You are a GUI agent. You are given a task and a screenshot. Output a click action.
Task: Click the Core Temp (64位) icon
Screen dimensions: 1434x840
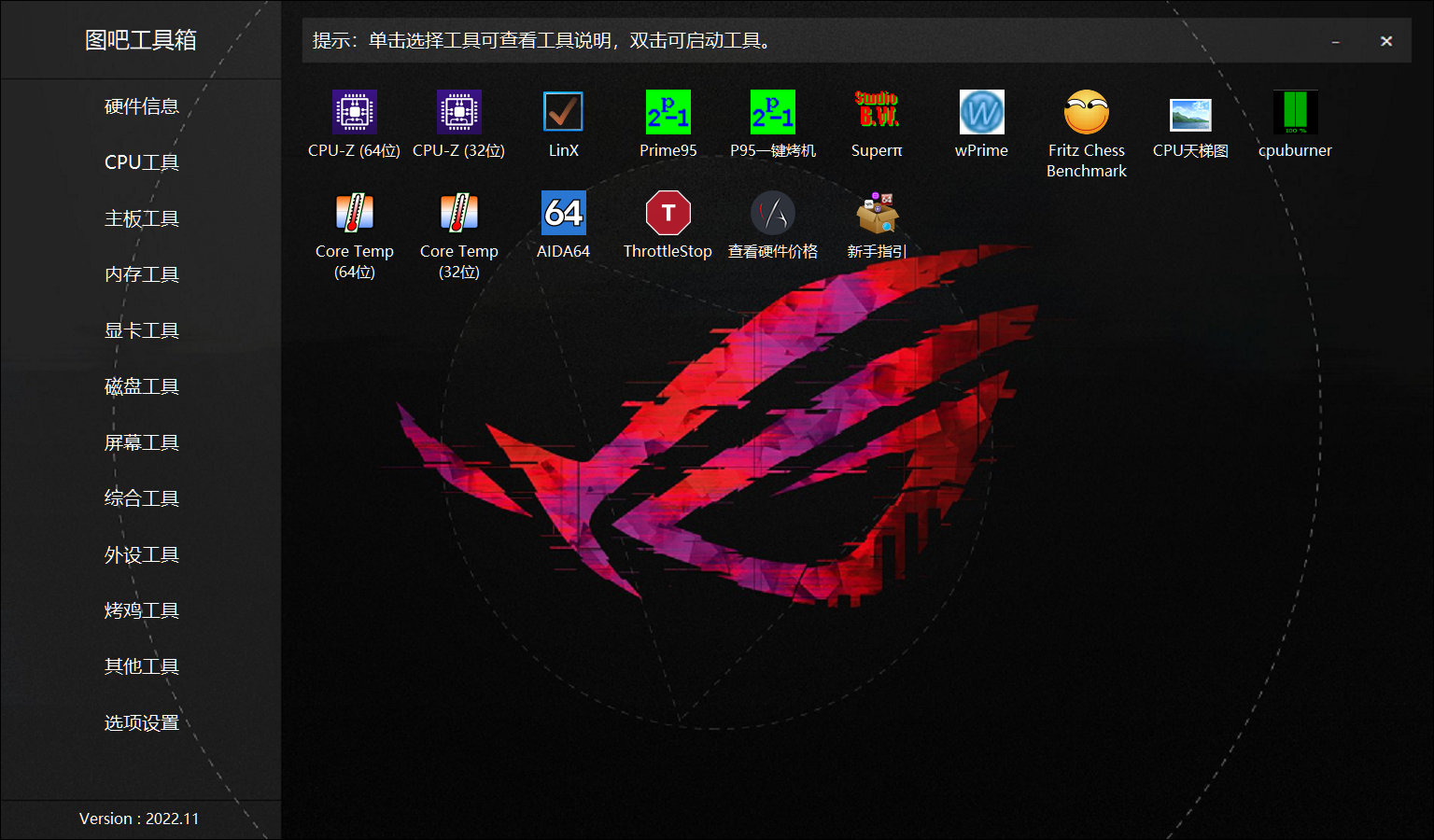pyautogui.click(x=355, y=213)
